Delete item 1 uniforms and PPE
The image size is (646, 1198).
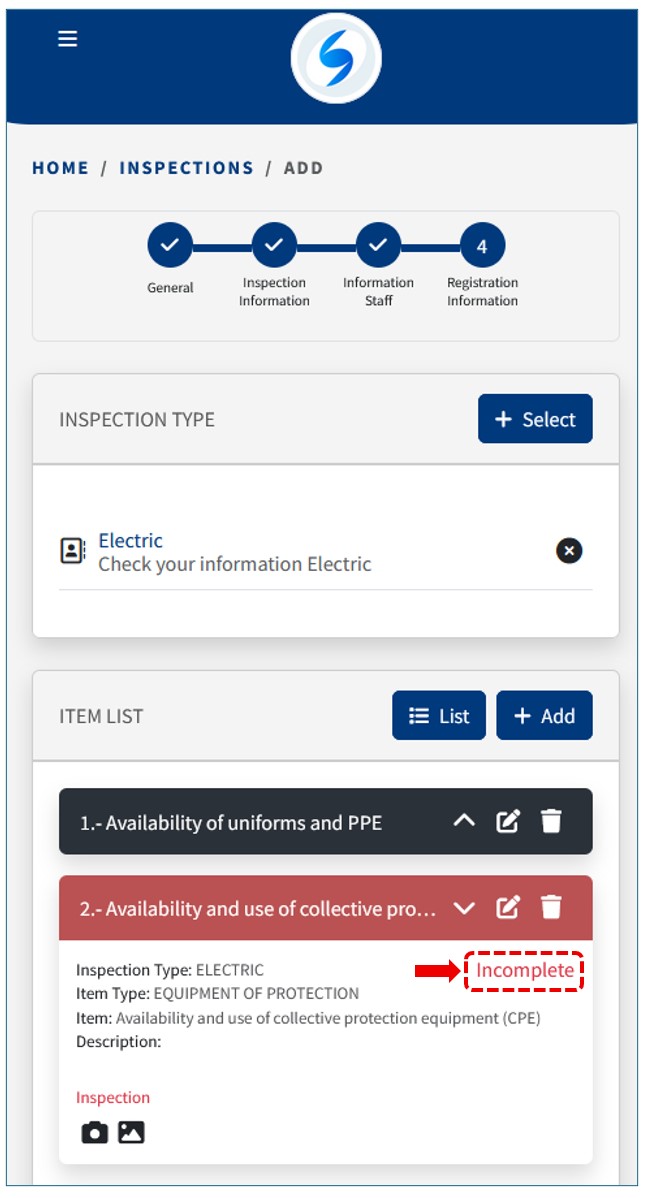pos(551,822)
